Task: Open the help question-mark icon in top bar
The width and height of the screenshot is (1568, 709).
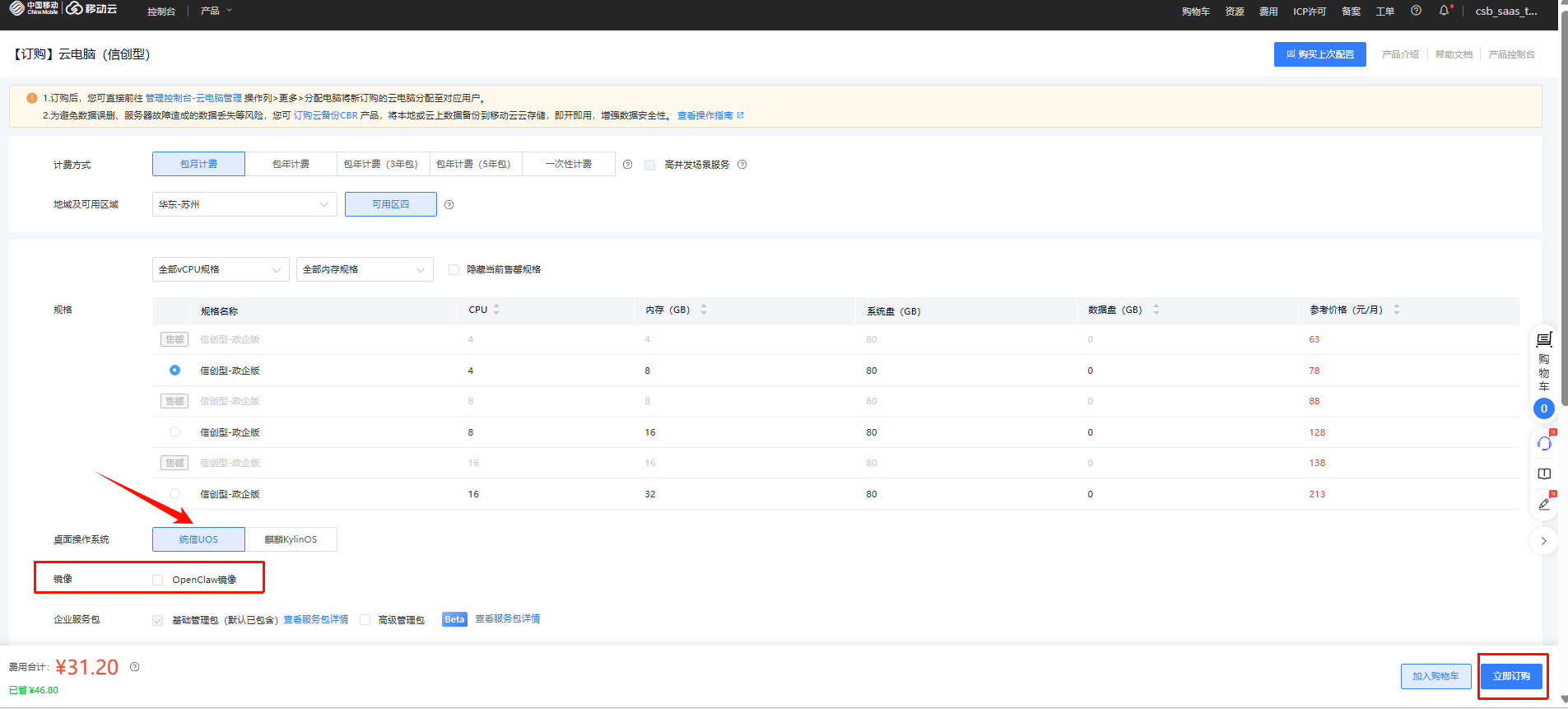Action: click(x=1416, y=11)
